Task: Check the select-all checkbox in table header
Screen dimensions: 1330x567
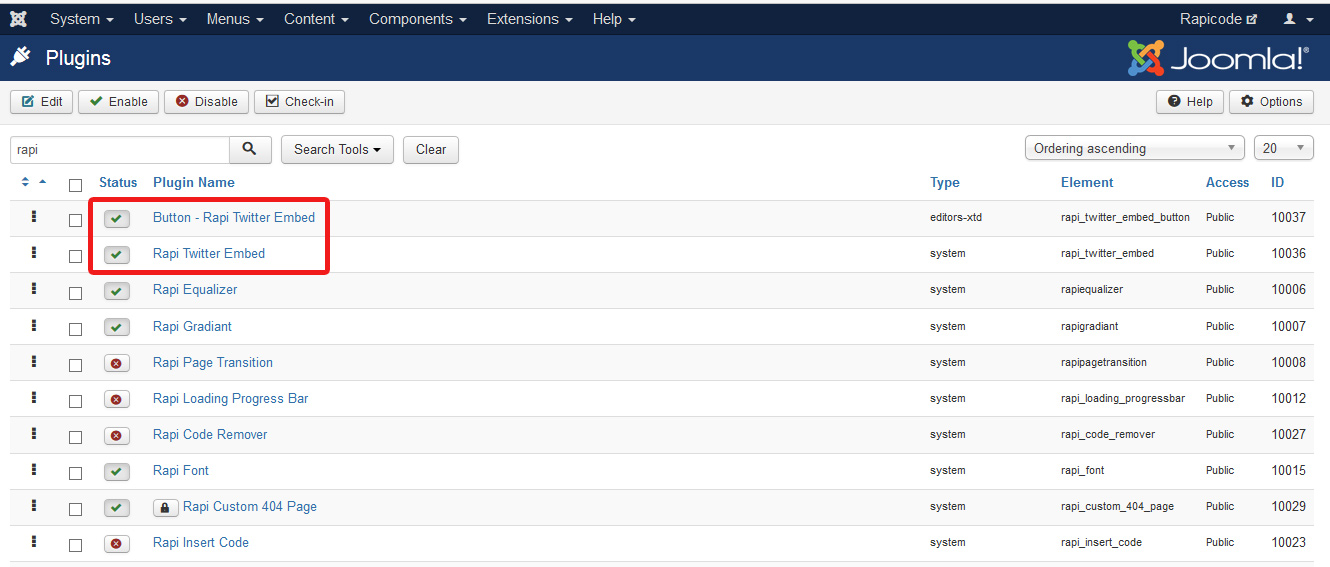Action: click(75, 185)
